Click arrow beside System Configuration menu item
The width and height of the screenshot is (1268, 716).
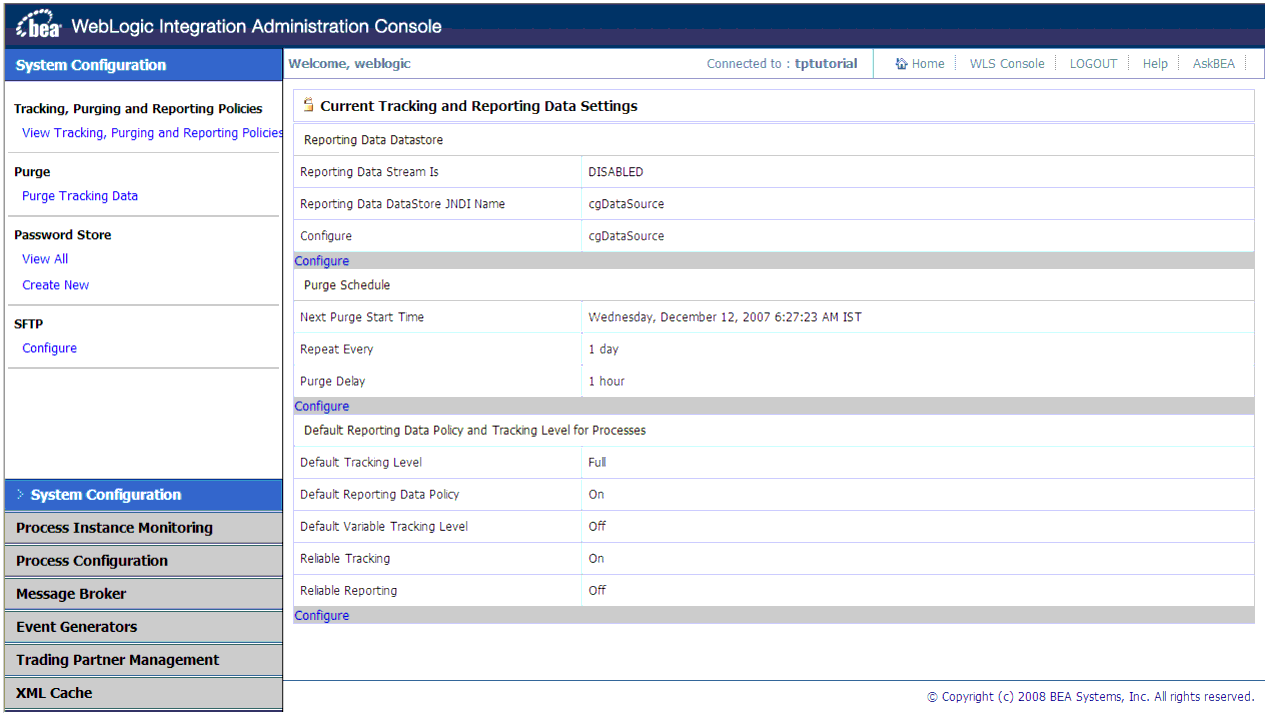(x=20, y=495)
